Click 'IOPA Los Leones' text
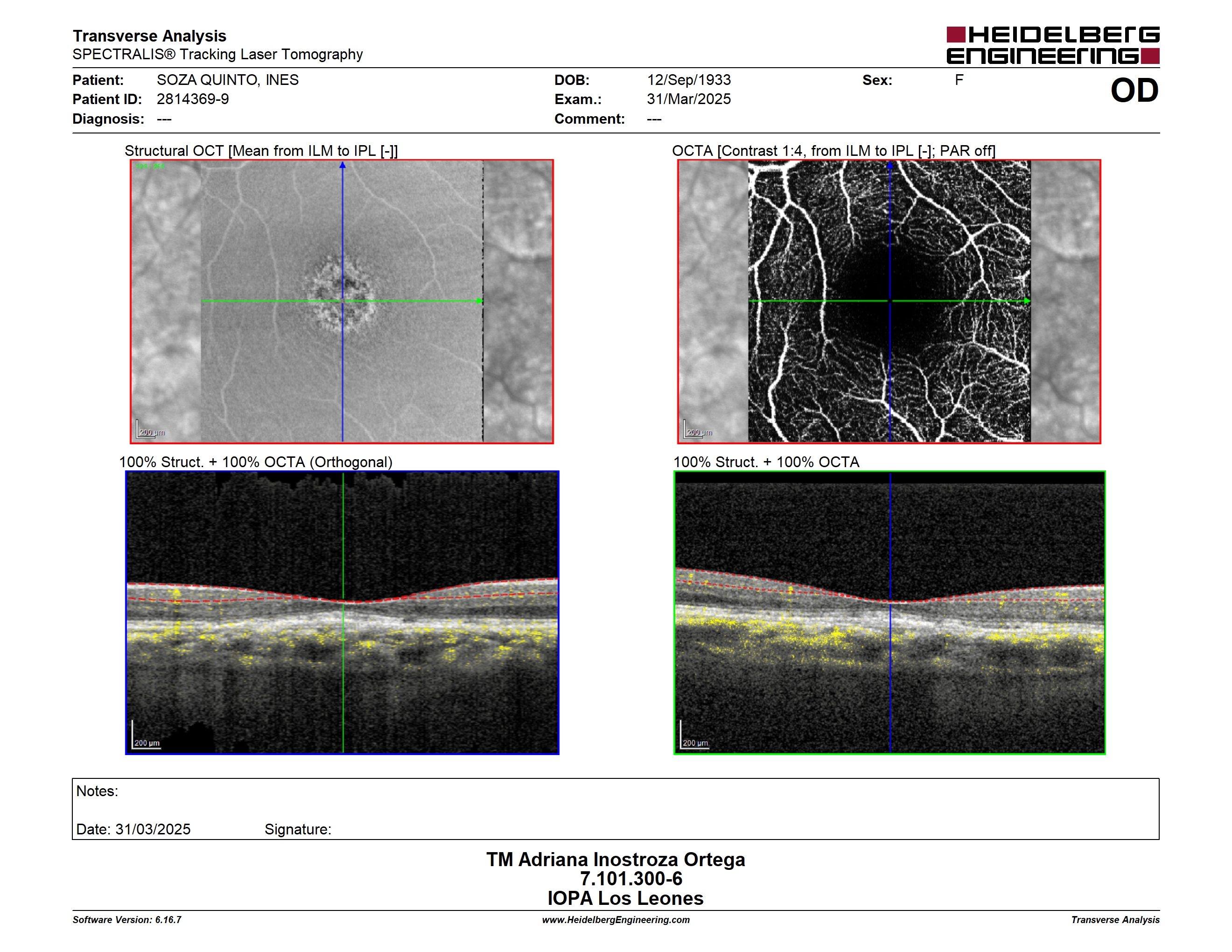1232x952 pixels. [625, 898]
